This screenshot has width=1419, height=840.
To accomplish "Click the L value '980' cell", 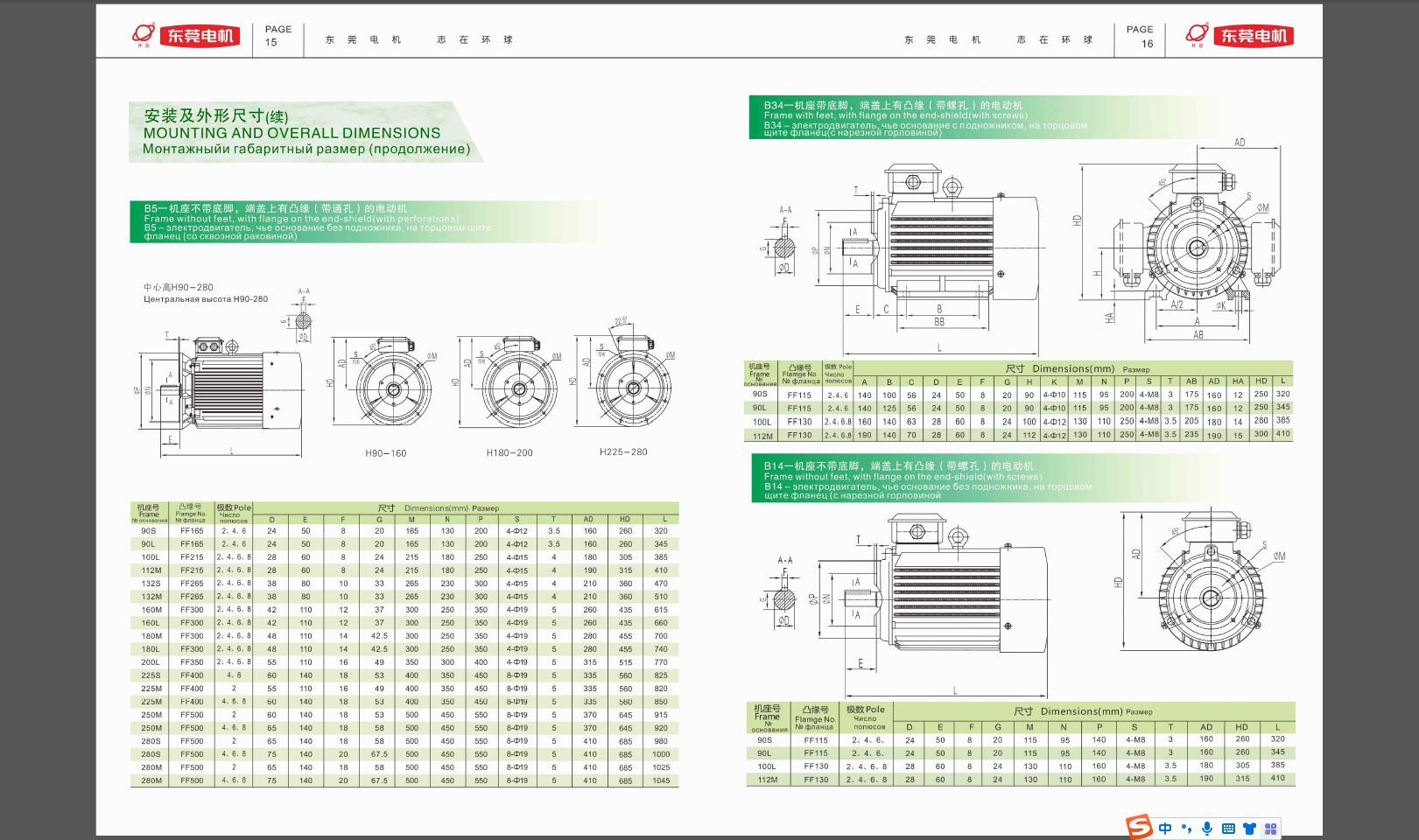I will [x=661, y=741].
